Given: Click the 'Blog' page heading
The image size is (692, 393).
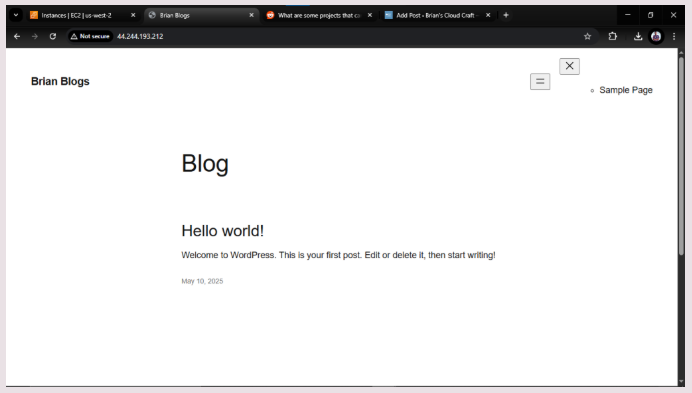Looking at the screenshot, I should [x=205, y=163].
